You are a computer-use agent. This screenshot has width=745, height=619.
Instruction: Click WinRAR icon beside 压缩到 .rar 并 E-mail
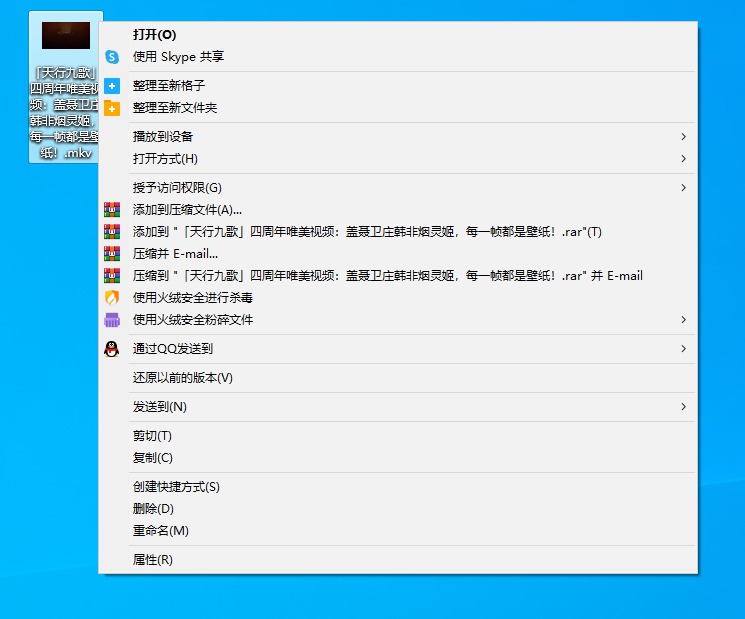tap(112, 276)
